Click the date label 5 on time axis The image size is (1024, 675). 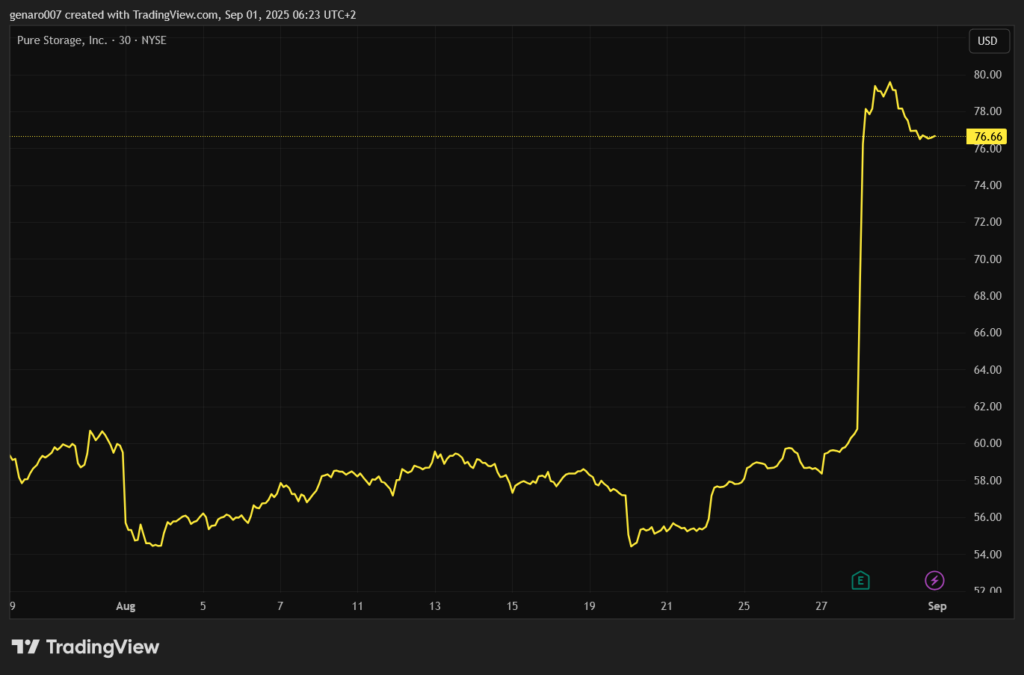[203, 606]
